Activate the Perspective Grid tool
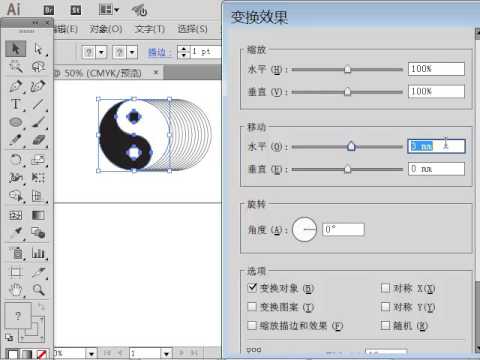The image size is (480, 360). (x=38, y=196)
